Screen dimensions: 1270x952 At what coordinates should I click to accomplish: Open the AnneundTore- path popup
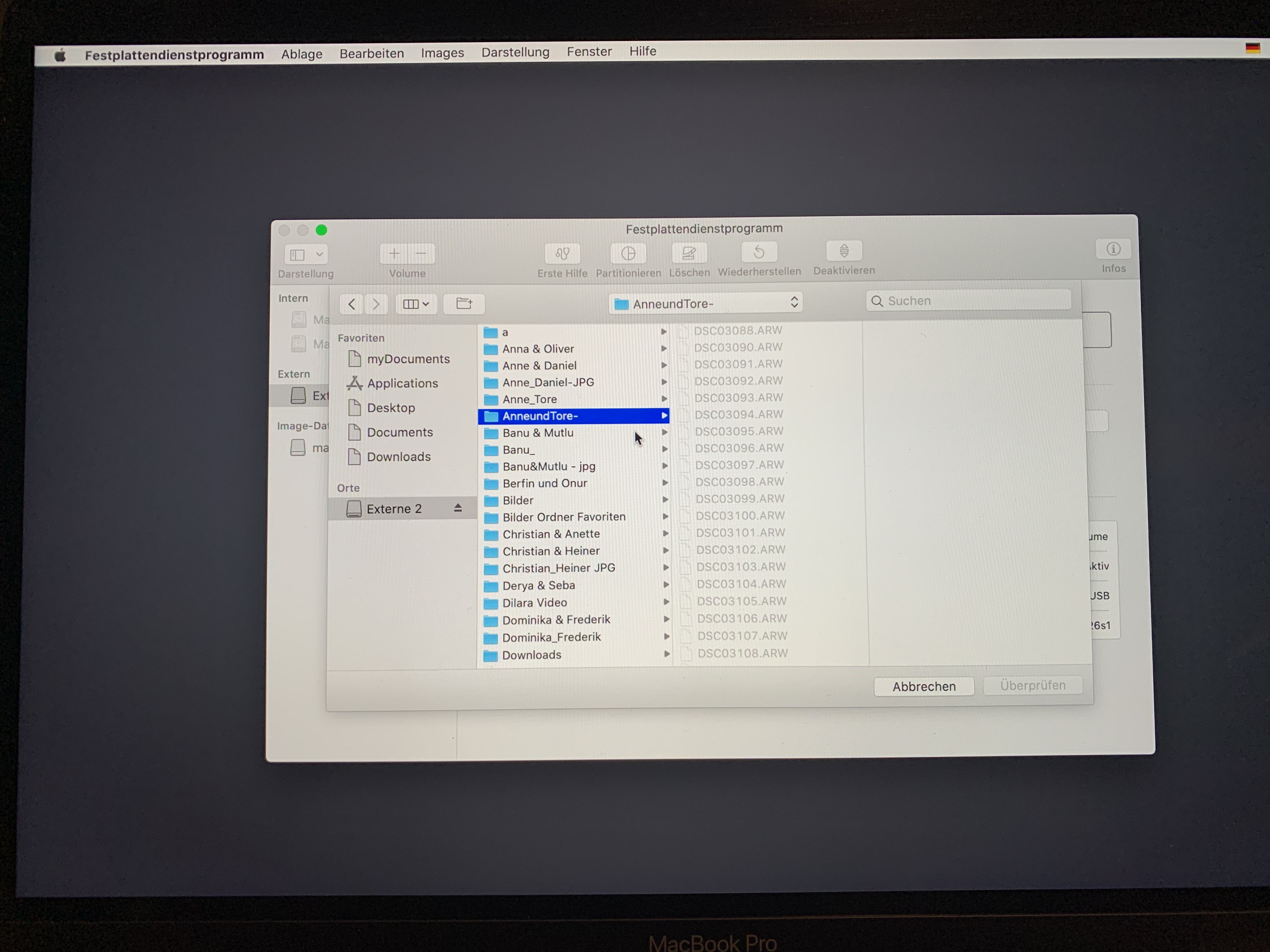706,303
